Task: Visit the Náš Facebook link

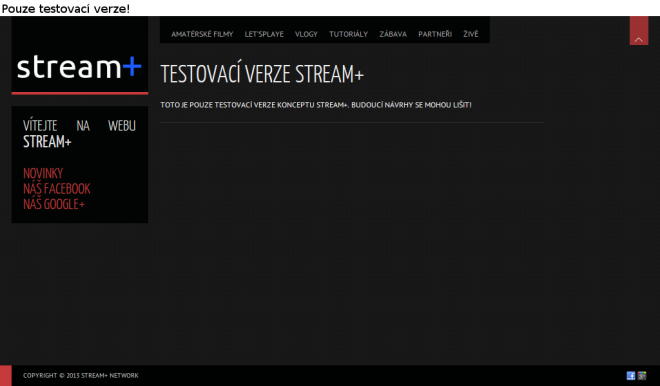Action: (57, 189)
